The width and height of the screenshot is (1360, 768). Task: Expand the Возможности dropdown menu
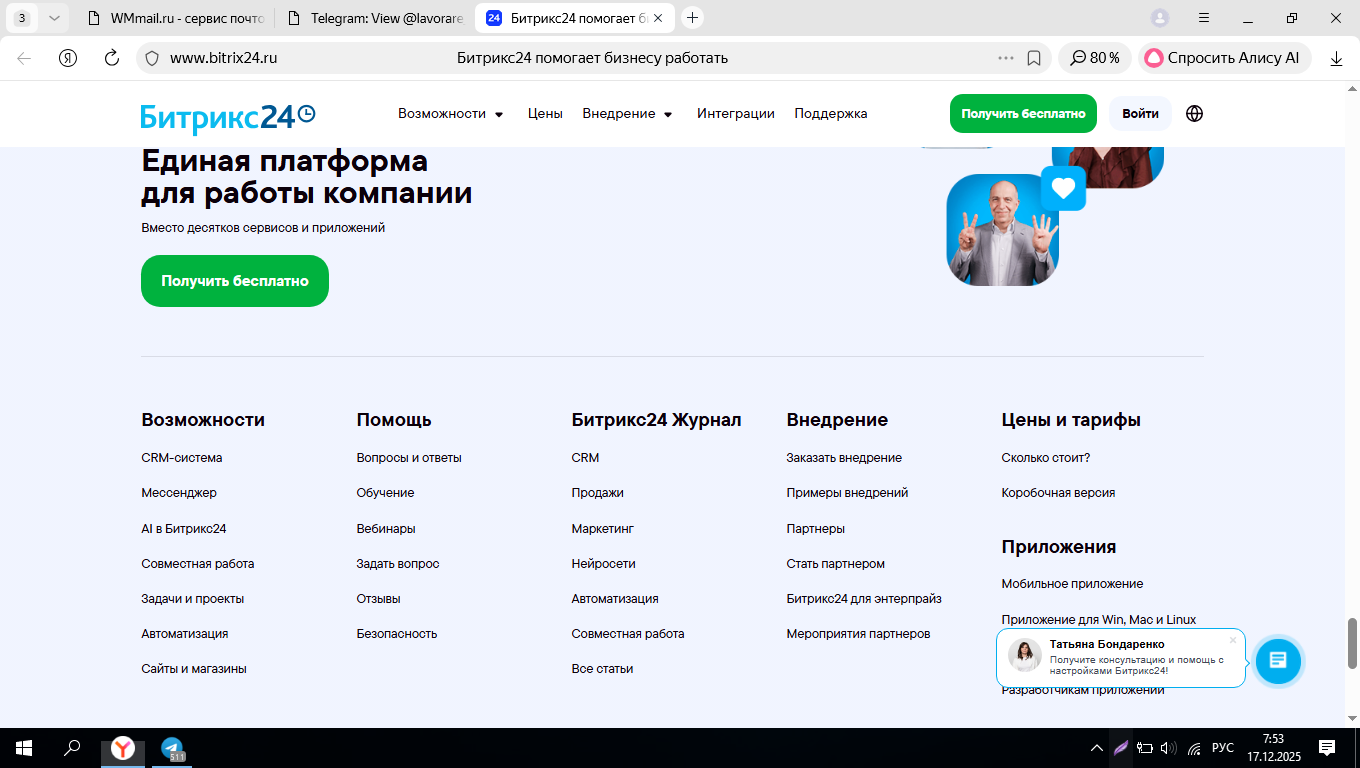click(450, 114)
